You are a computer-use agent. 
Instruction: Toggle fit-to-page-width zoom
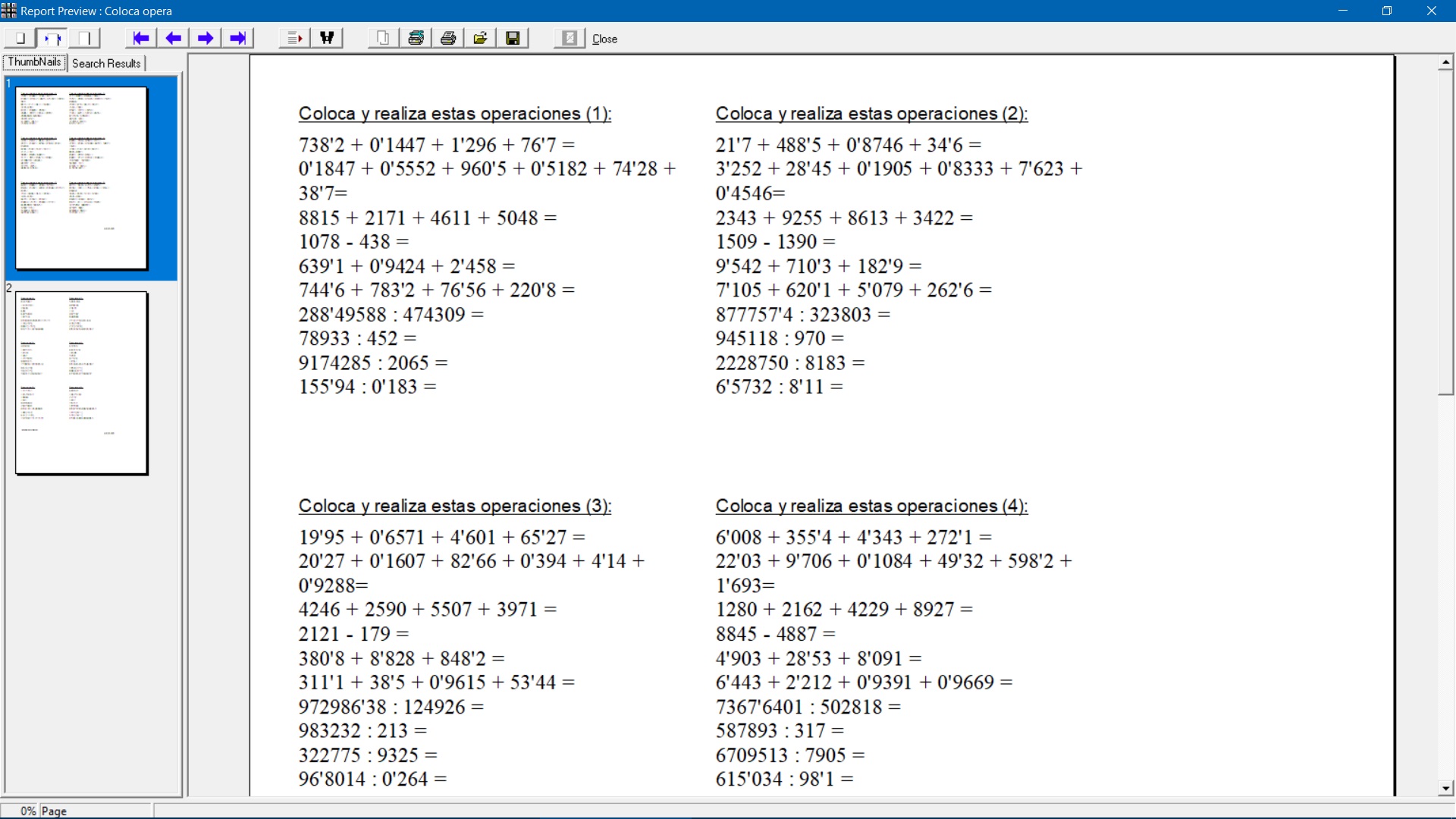tap(52, 38)
